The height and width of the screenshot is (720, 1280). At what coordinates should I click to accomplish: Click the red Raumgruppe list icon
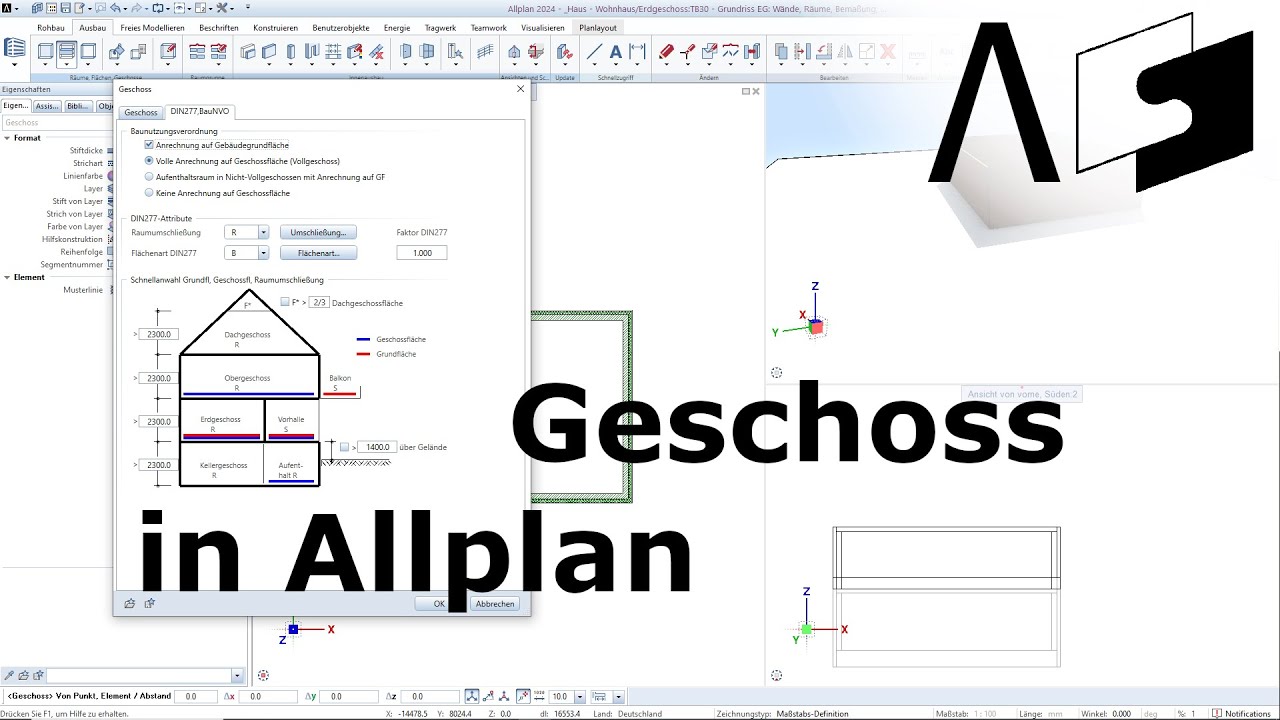tap(197, 51)
